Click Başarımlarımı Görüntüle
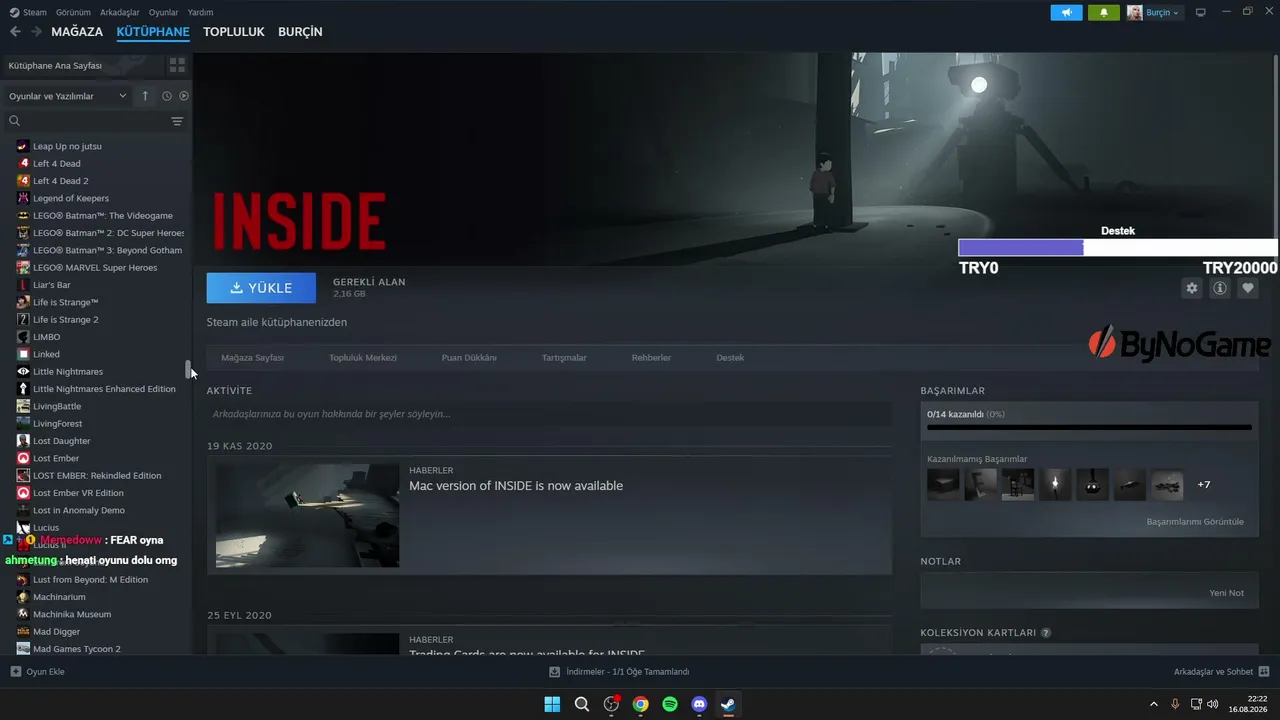Image resolution: width=1280 pixels, height=720 pixels. (1195, 522)
